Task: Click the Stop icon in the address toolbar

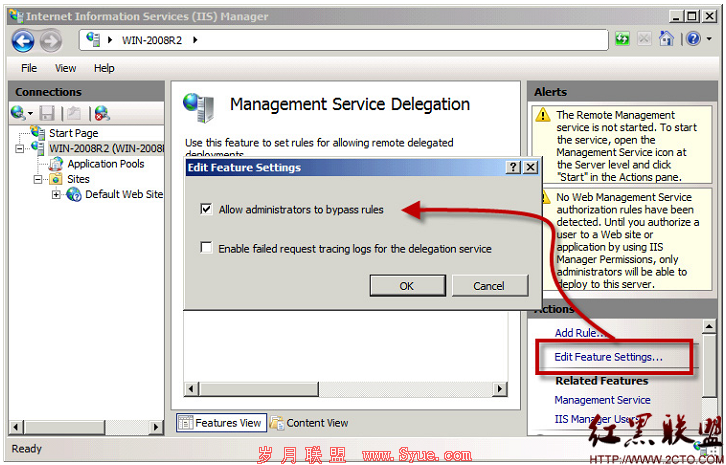Action: tap(644, 39)
